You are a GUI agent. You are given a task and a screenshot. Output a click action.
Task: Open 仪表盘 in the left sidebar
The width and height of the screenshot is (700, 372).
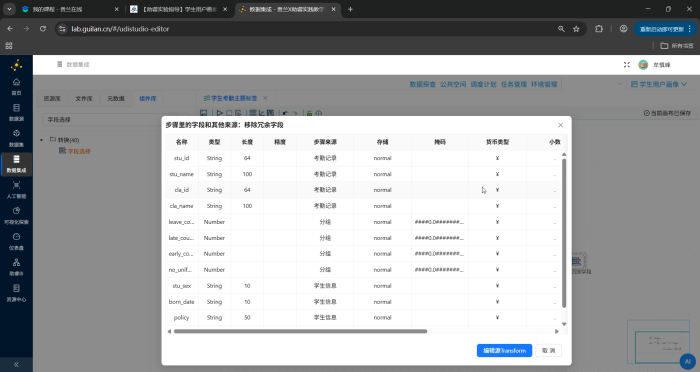16,241
